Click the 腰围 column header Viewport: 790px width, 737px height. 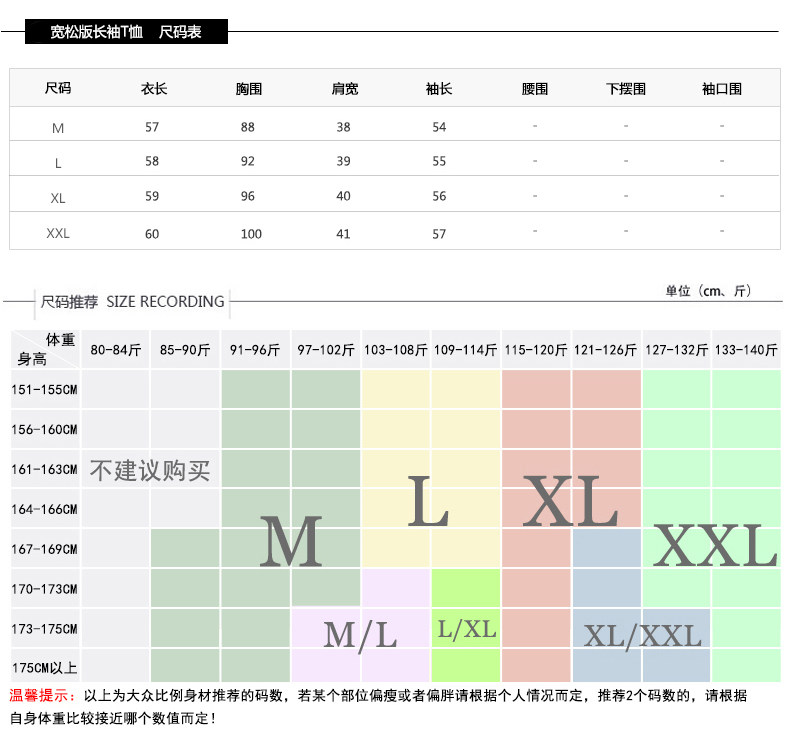[535, 89]
